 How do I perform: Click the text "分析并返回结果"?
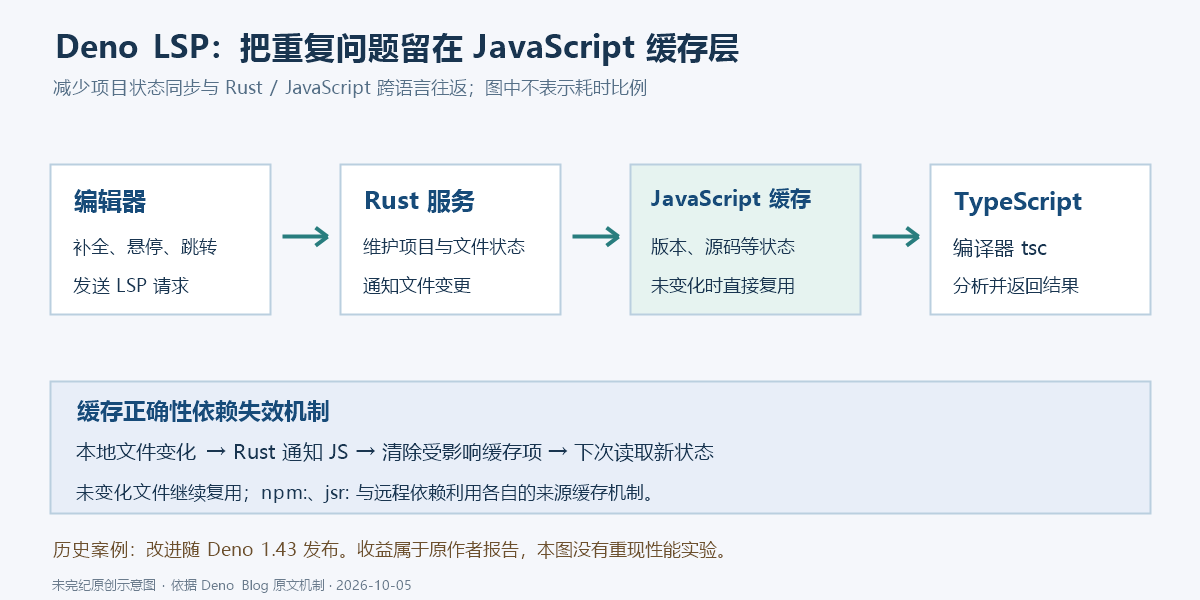1016,286
